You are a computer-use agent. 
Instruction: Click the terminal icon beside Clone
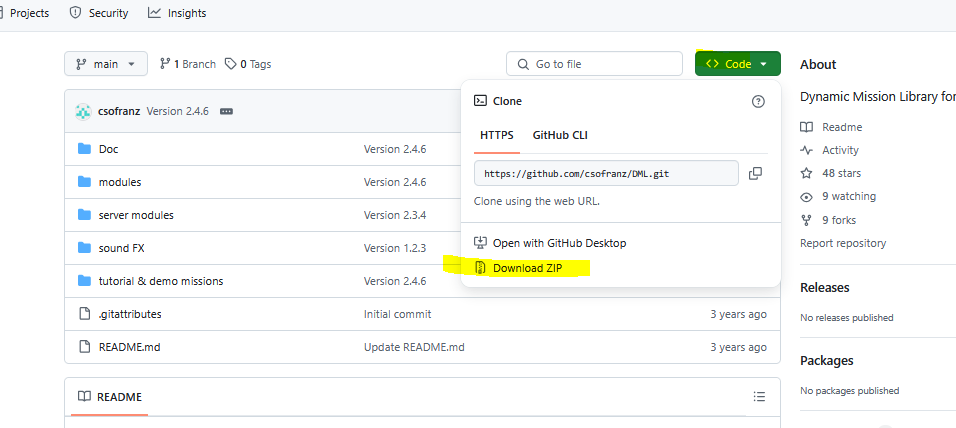tap(480, 101)
